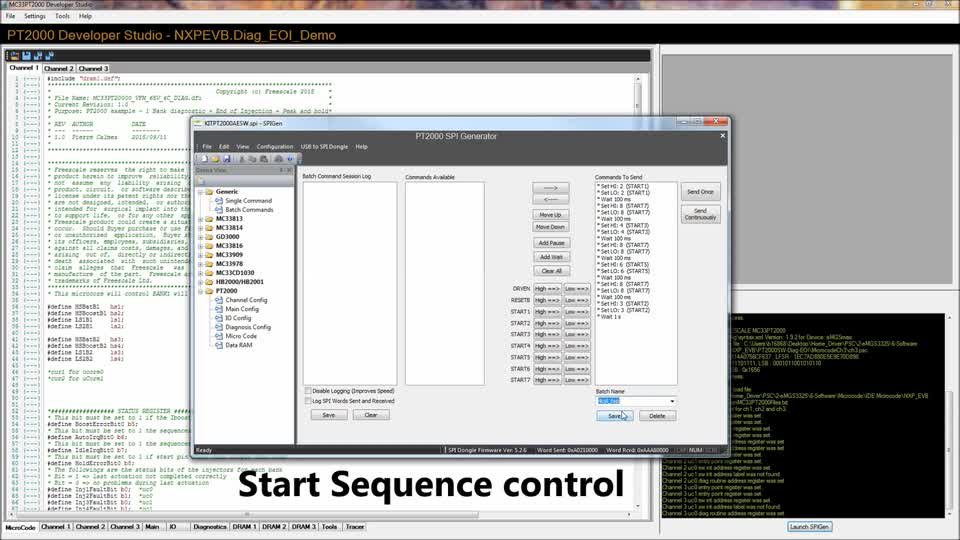
Task: Select the Wait 1 s command entry
Action: point(610,316)
